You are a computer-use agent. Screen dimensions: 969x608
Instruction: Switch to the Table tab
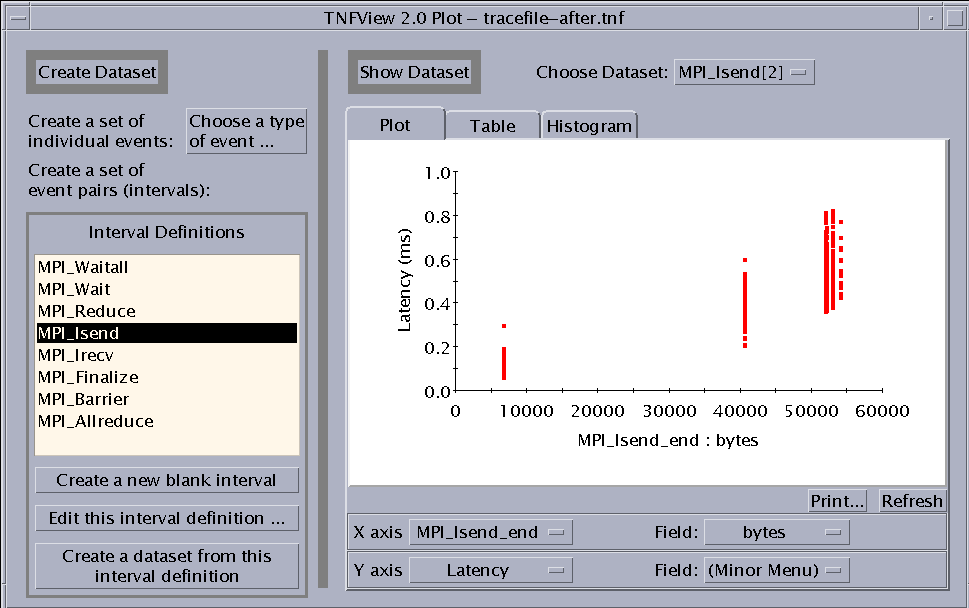click(x=493, y=126)
